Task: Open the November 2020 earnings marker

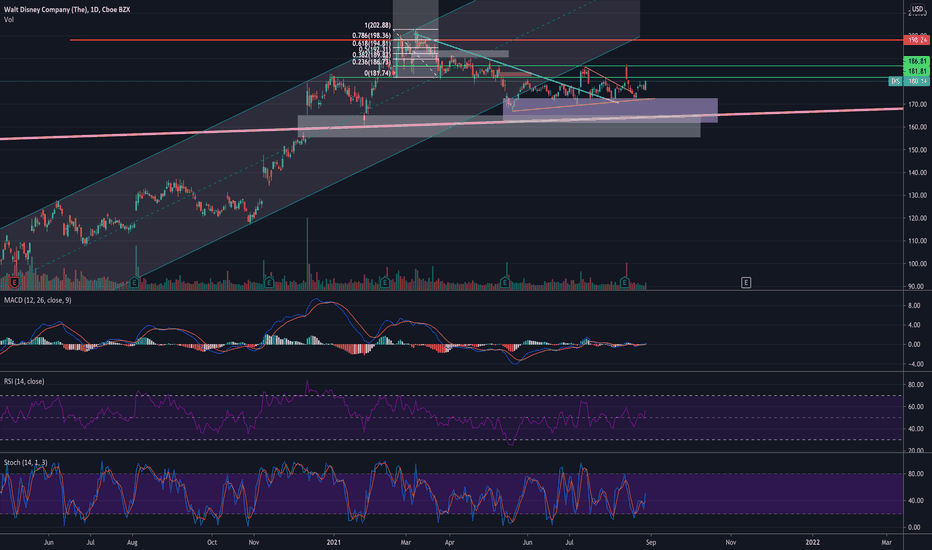Action: click(x=269, y=282)
